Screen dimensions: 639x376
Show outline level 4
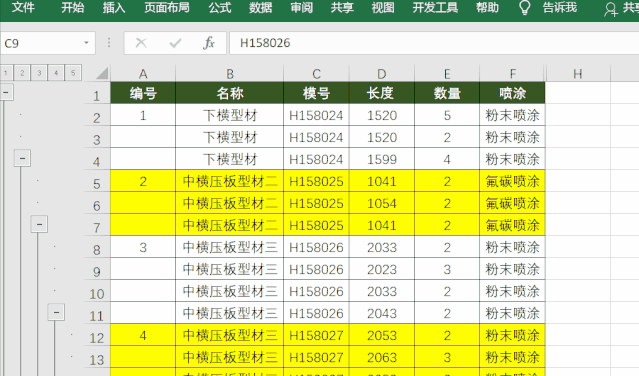(x=56, y=73)
